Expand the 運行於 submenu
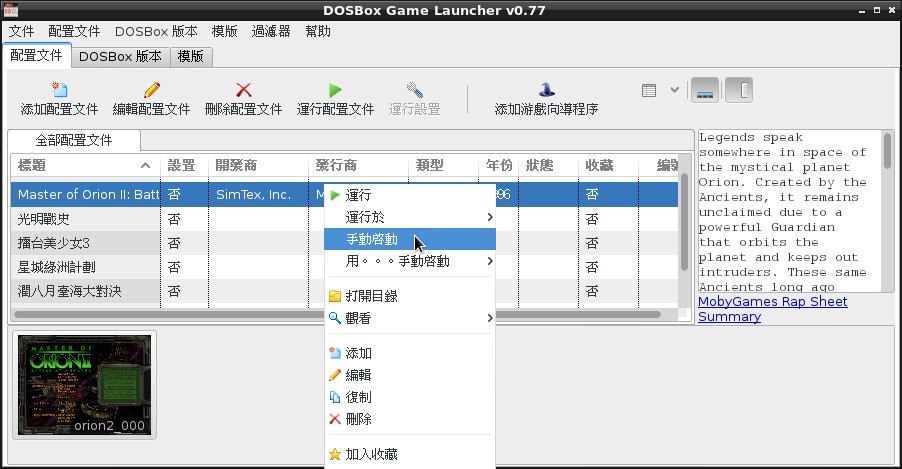Viewport: 902px width, 469px height. click(410, 217)
